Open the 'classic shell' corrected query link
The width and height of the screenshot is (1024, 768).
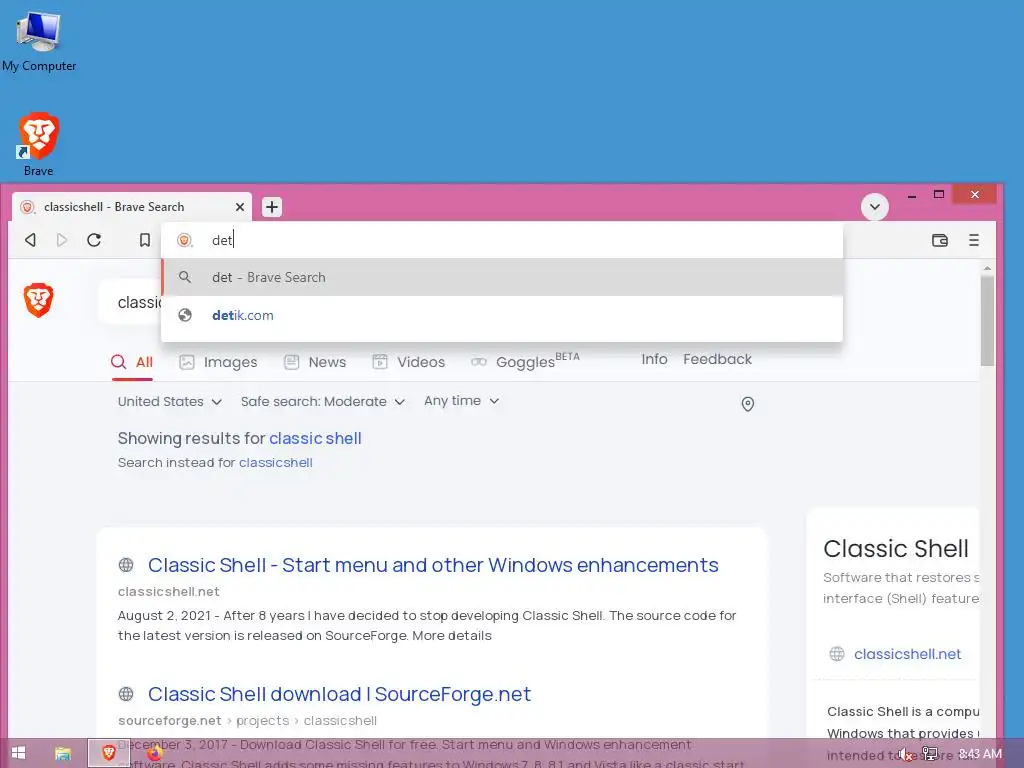point(315,438)
